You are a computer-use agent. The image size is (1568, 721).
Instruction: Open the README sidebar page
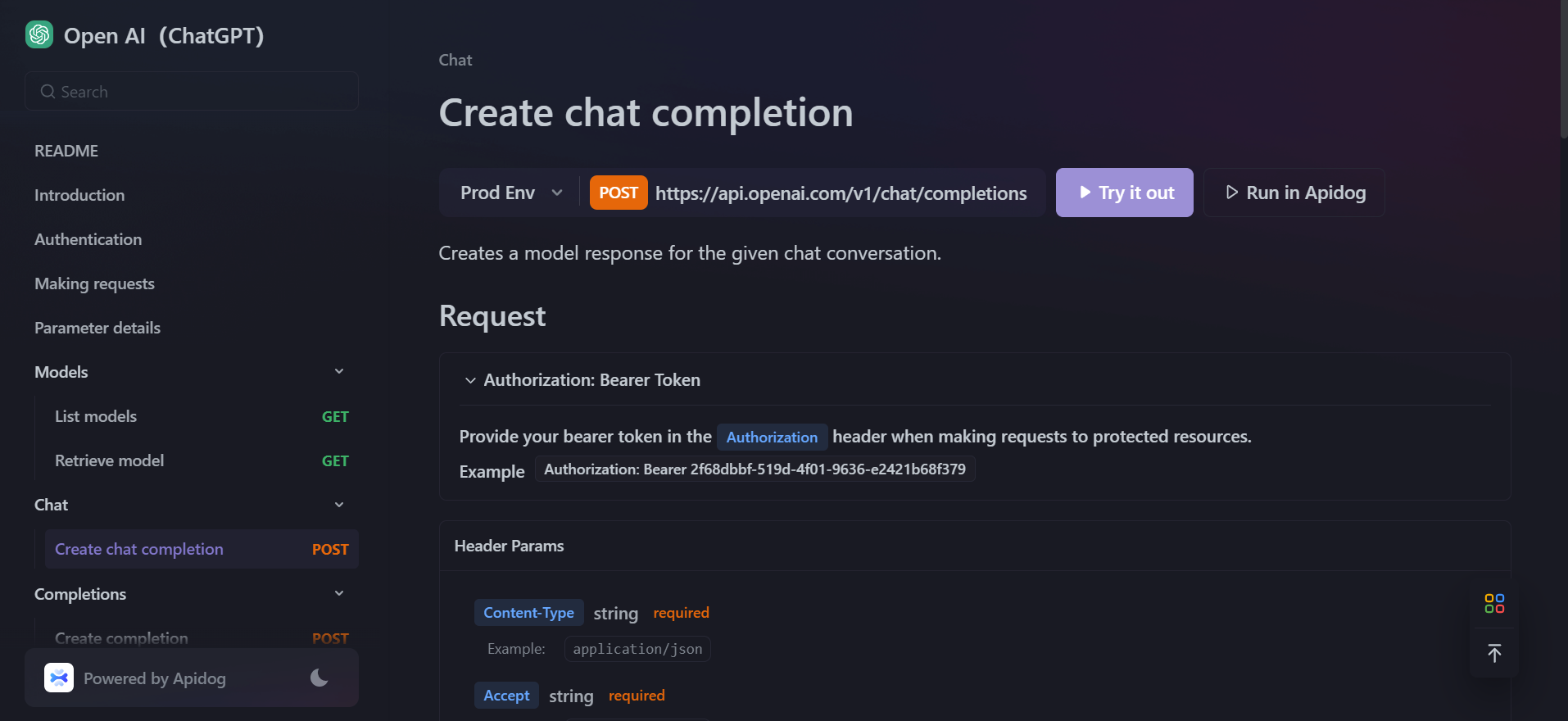click(x=66, y=151)
